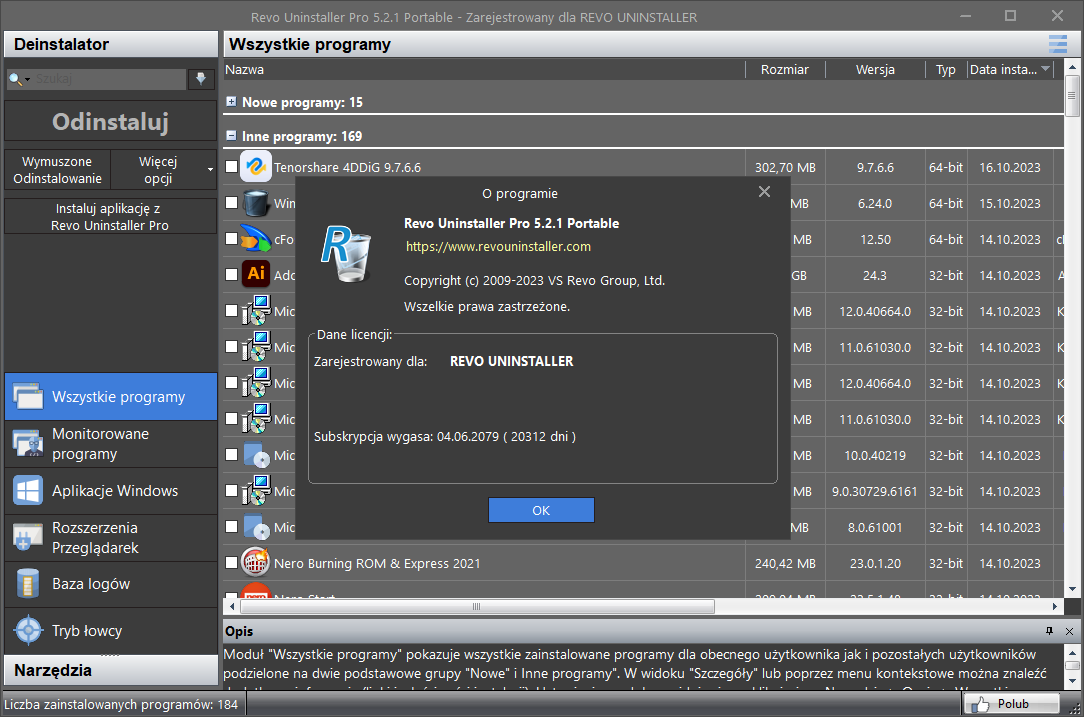Click the Opis panel scroll down arrow
The width and height of the screenshot is (1084, 717).
tap(1072, 681)
